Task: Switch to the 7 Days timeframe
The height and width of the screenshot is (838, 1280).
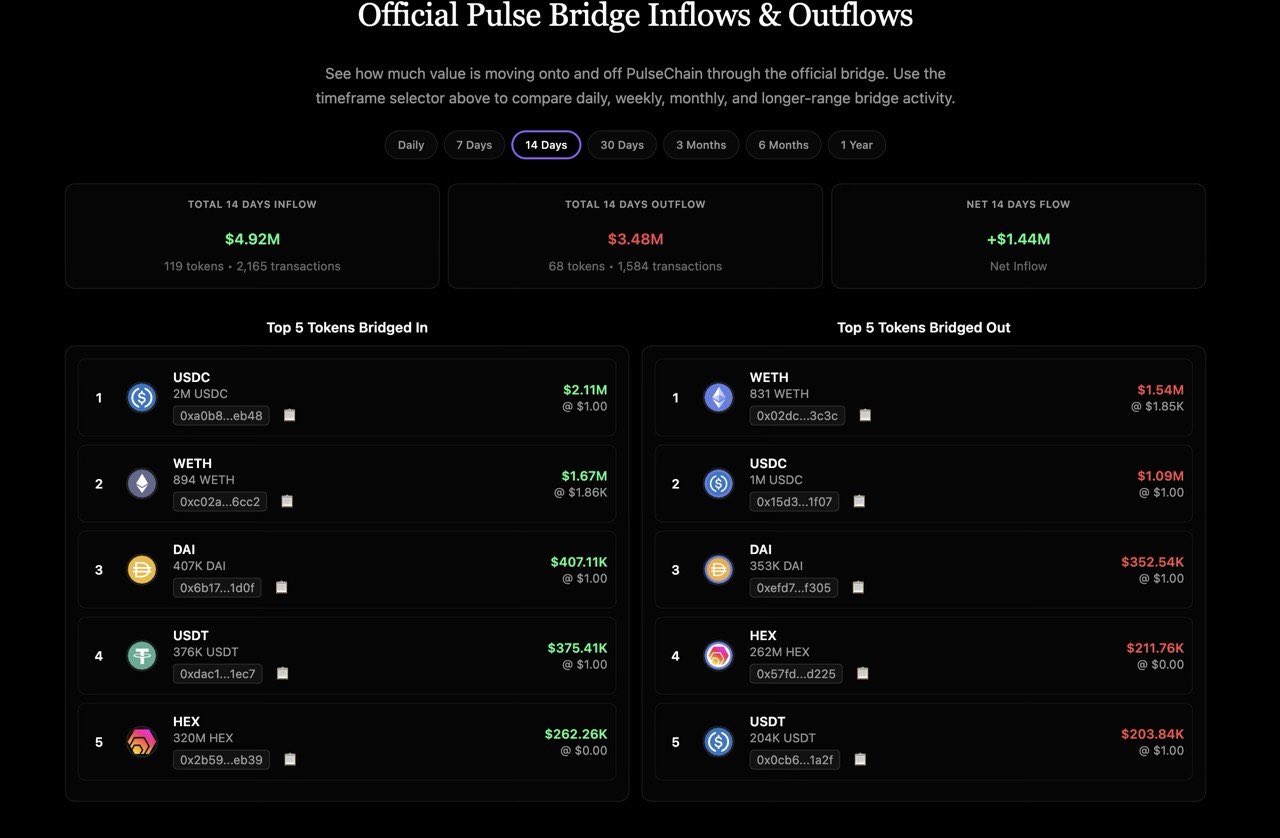Action: 474,145
